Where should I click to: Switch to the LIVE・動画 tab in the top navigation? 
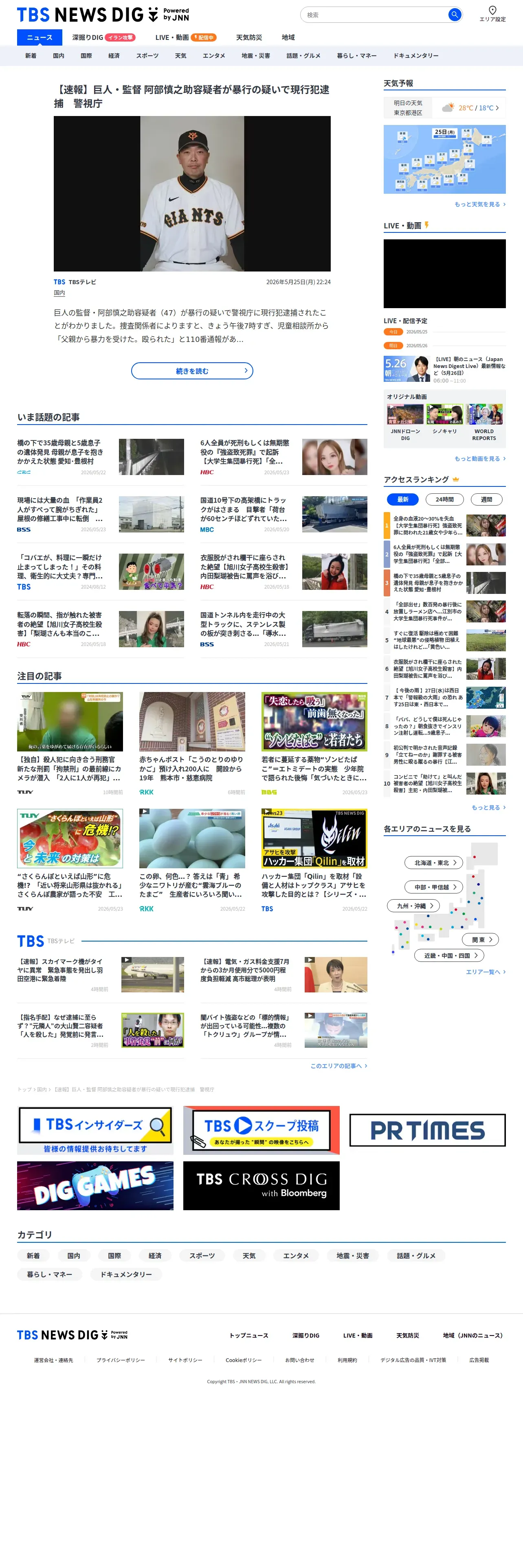tap(186, 38)
